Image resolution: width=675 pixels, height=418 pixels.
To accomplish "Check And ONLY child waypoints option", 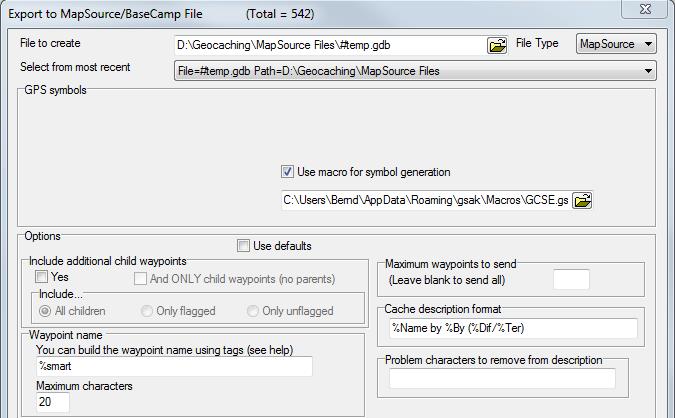I will pyautogui.click(x=140, y=279).
